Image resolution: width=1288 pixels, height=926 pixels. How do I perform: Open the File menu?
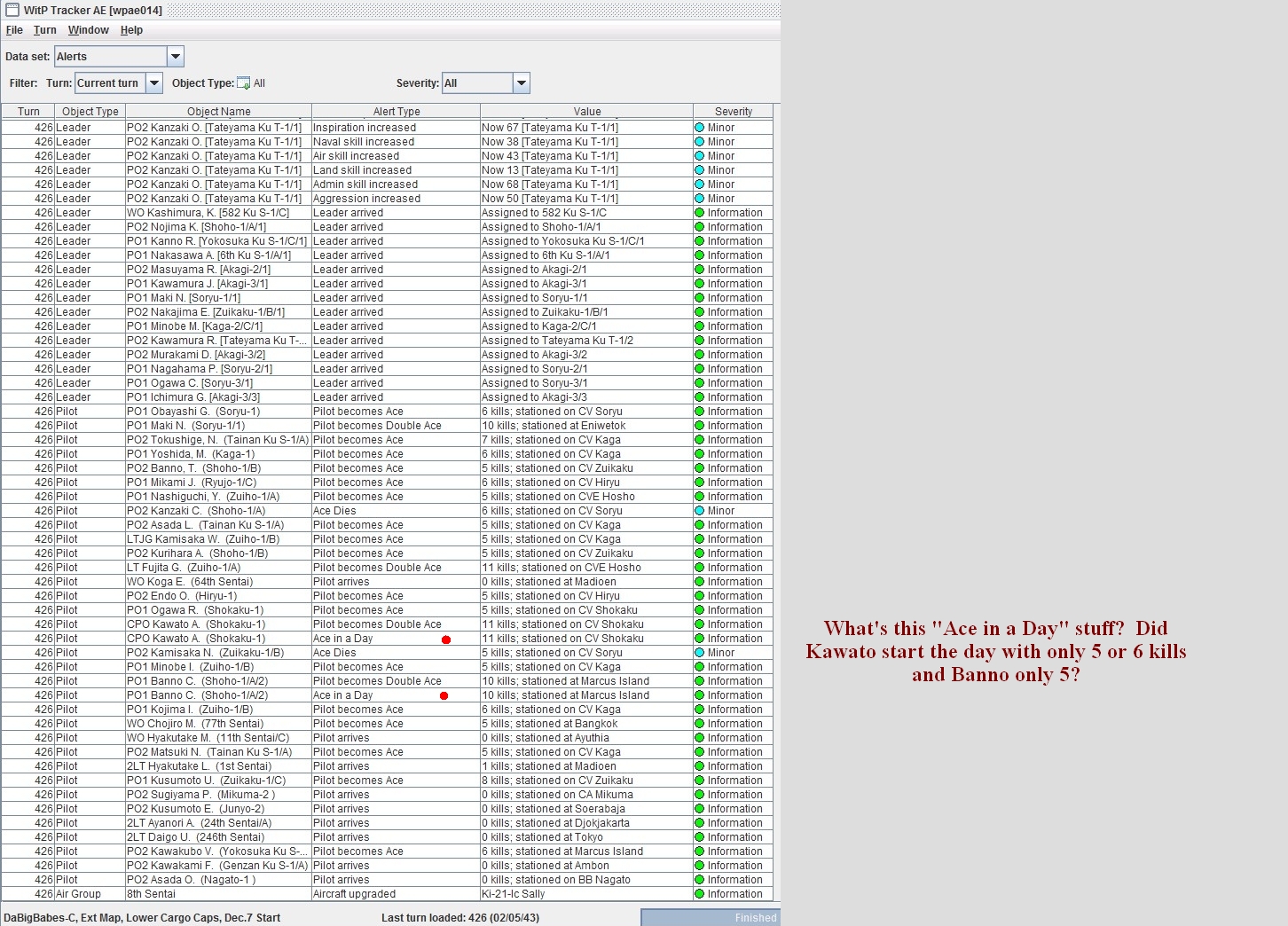[x=14, y=30]
